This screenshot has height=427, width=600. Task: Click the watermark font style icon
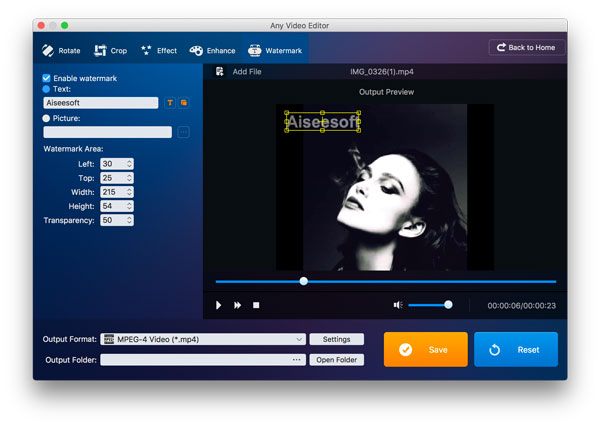tap(170, 102)
